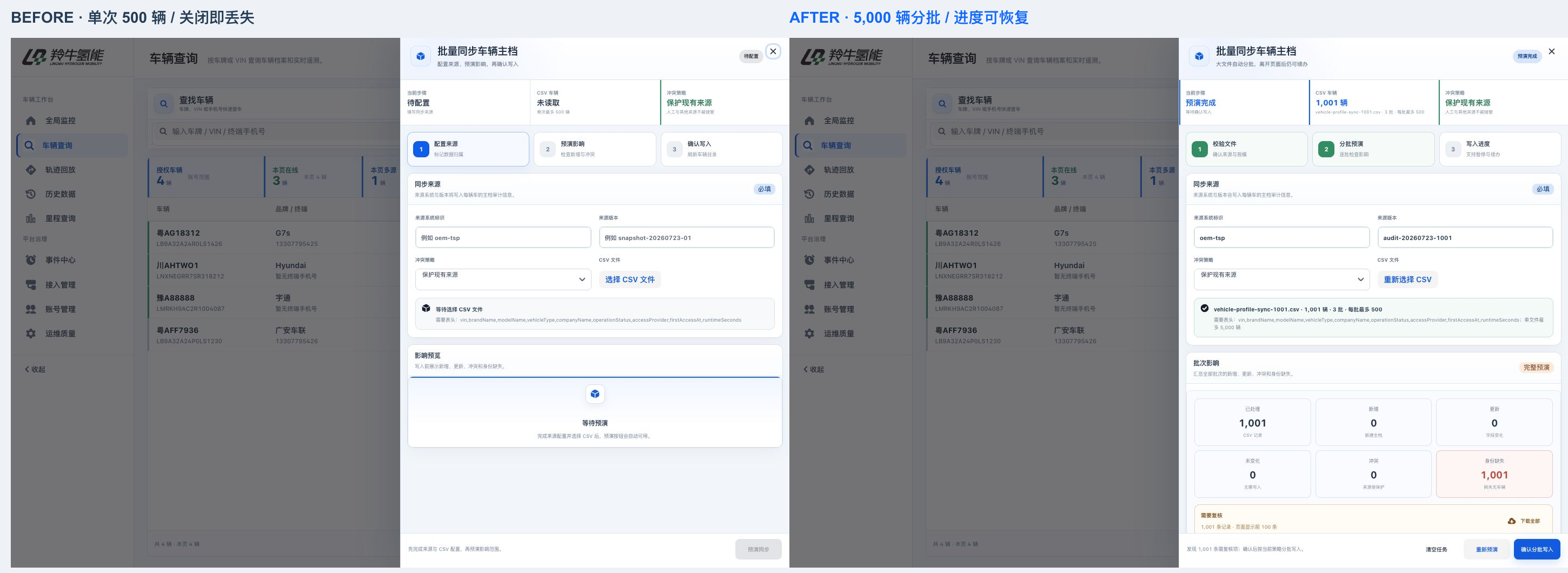Click 轨迹回放 icon in AFTER sidebar
The image size is (1568, 573).
[x=809, y=170]
